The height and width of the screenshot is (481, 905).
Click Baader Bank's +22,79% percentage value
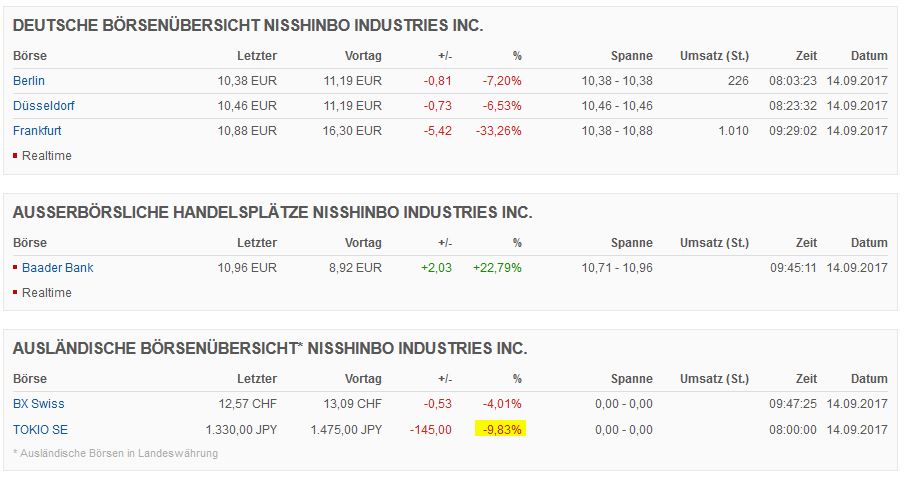pyautogui.click(x=498, y=268)
